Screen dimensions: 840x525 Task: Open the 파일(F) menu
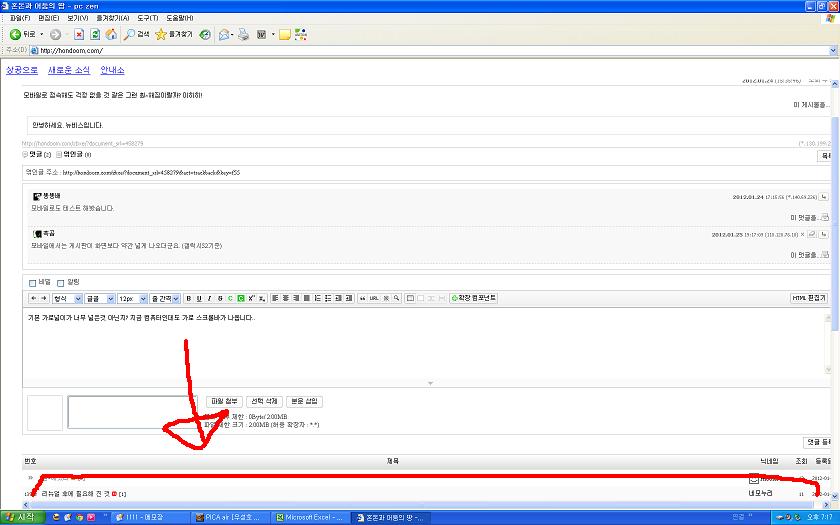click(x=20, y=18)
